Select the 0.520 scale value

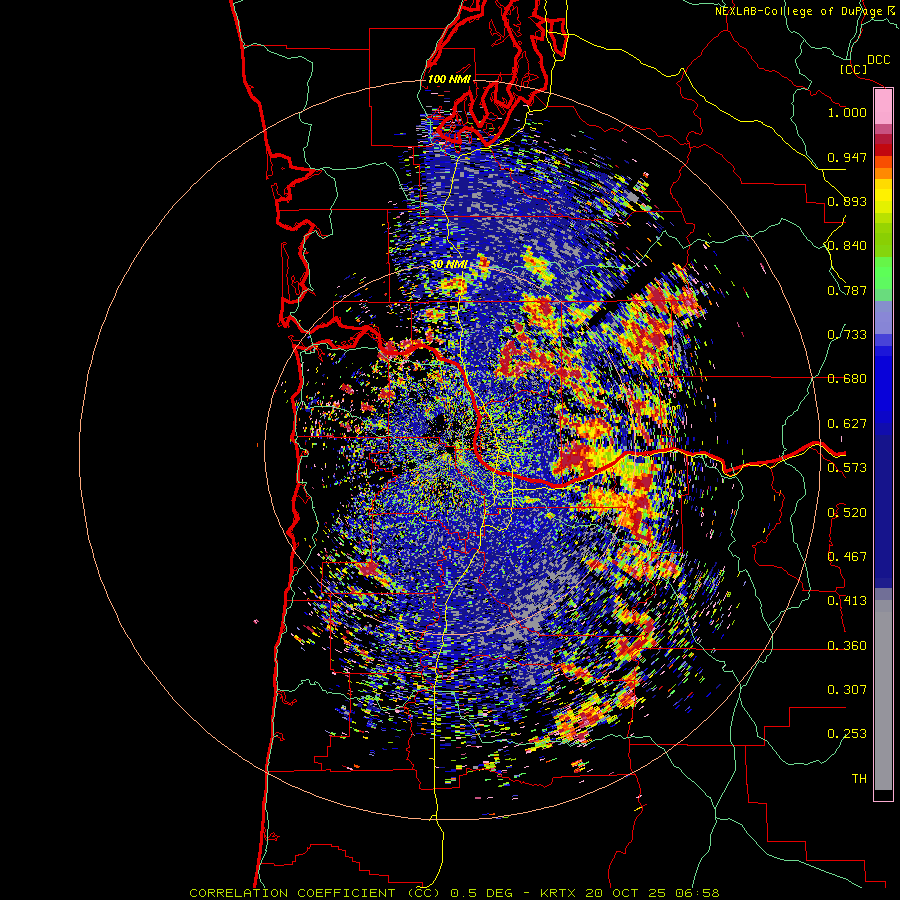[847, 513]
